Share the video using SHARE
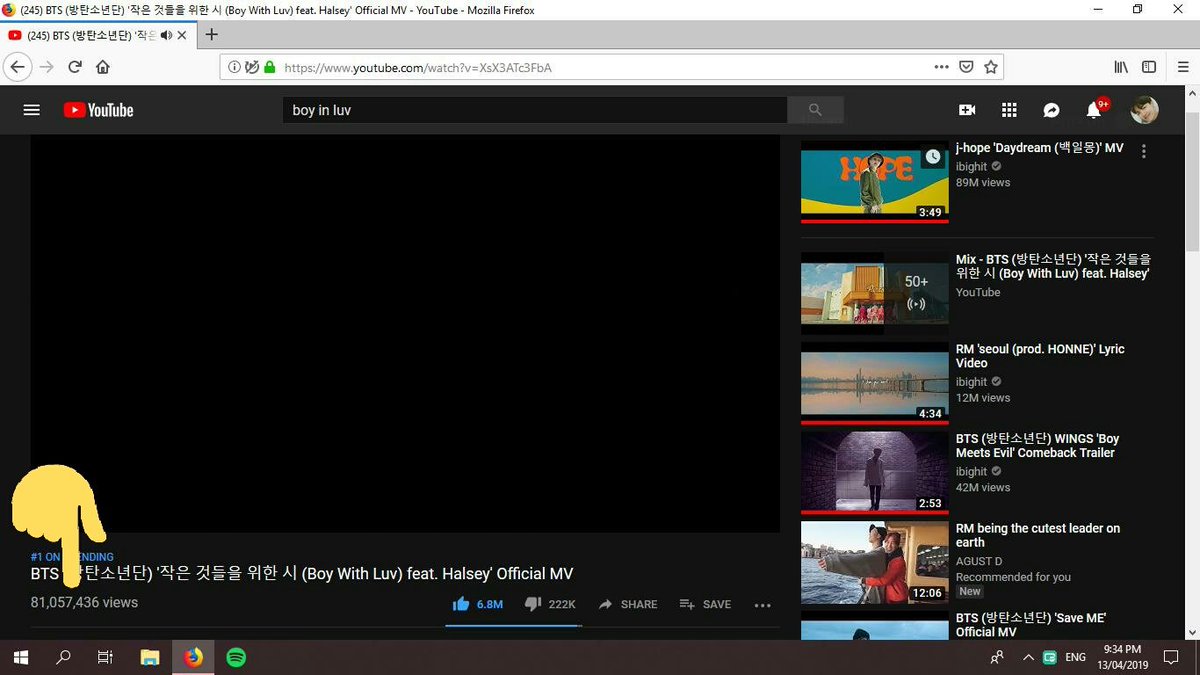The width and height of the screenshot is (1200, 675). (628, 604)
